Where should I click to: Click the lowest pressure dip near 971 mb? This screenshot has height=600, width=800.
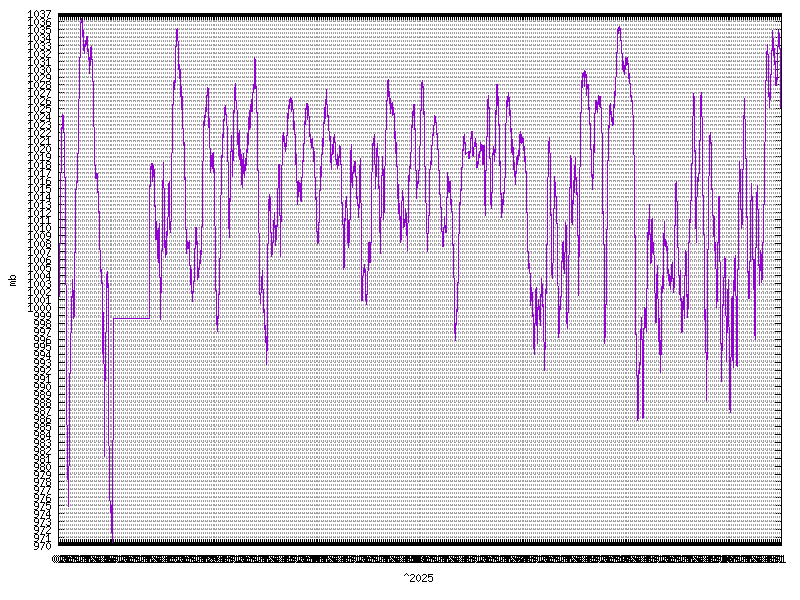point(112,538)
